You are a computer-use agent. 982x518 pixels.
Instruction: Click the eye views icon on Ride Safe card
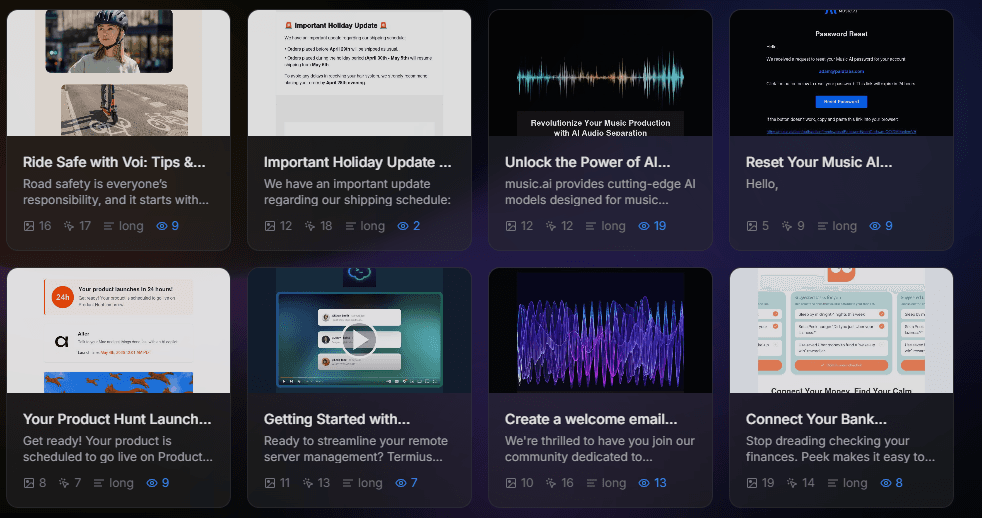(x=162, y=226)
